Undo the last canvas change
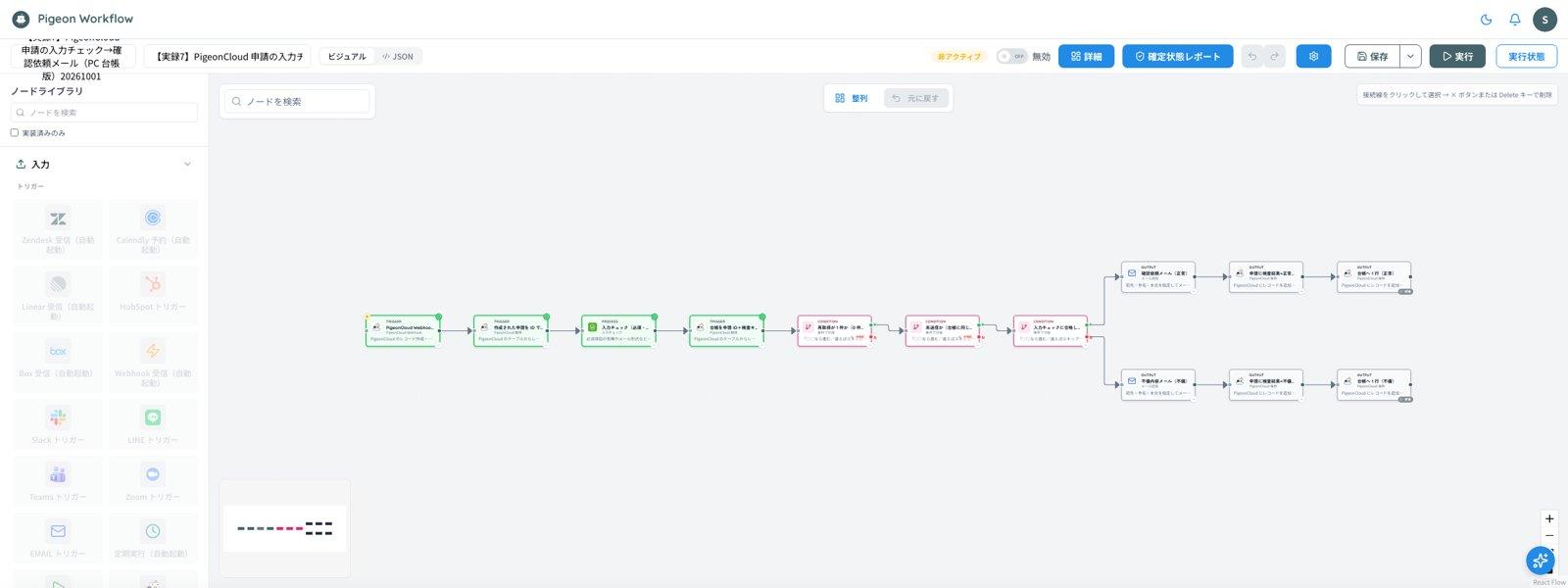This screenshot has height=588, width=1568. (x=1252, y=56)
